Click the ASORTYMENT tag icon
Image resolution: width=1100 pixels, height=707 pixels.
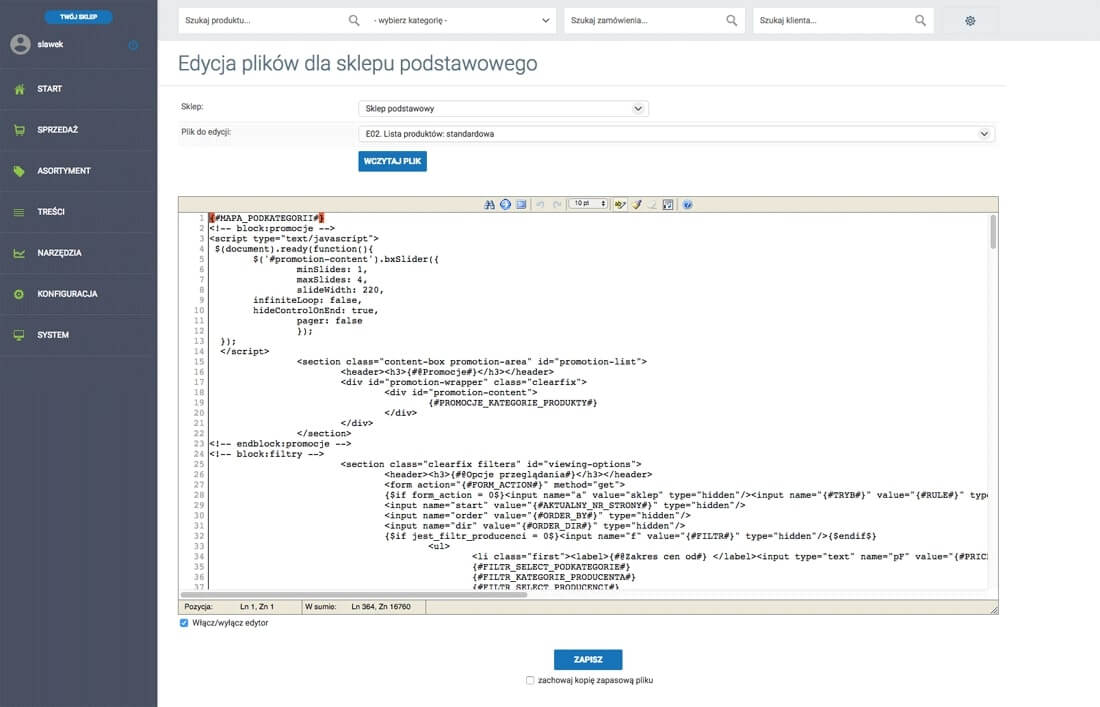19,171
